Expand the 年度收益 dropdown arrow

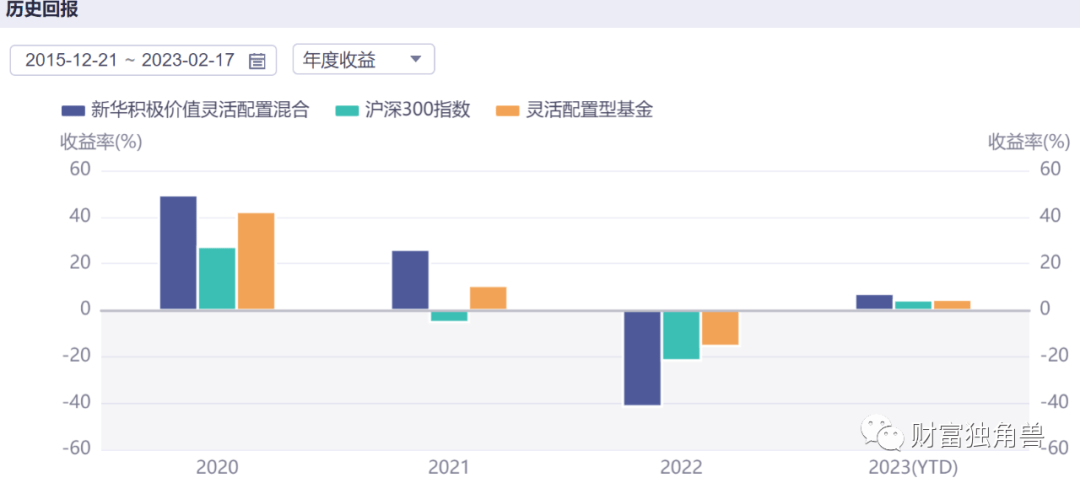tap(416, 60)
